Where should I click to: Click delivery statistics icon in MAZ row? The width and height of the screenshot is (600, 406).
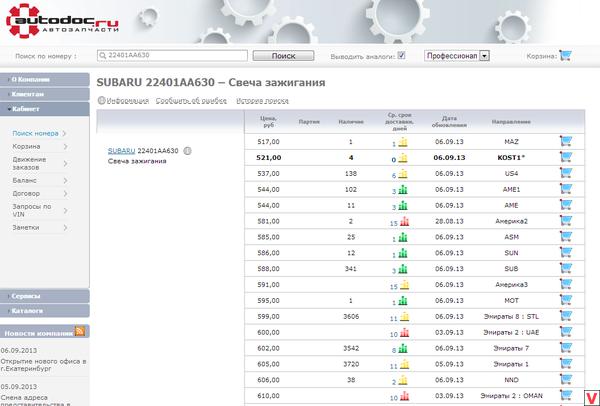(x=403, y=143)
